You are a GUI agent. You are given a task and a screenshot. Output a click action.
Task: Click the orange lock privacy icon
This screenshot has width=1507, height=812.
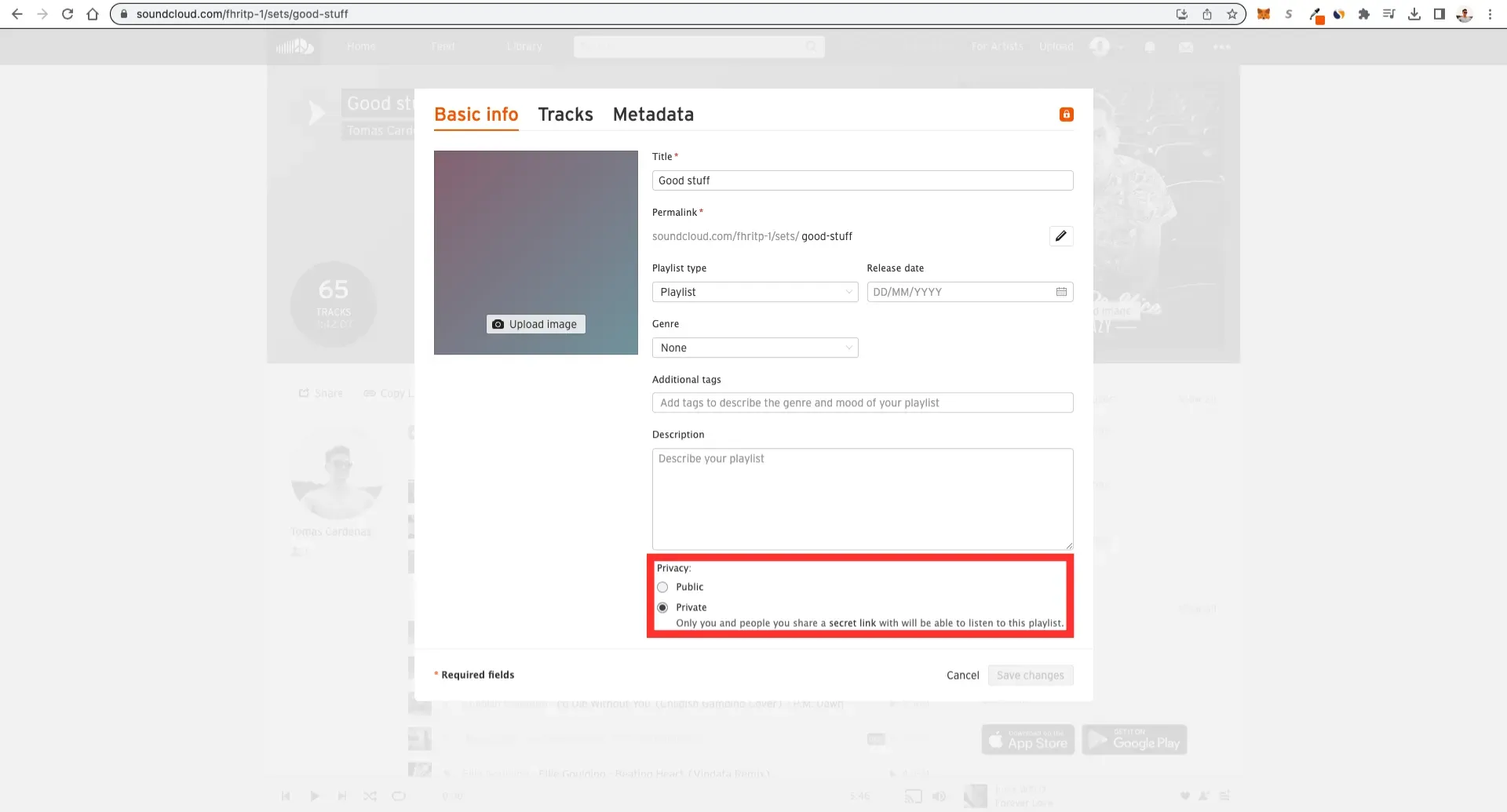point(1066,115)
